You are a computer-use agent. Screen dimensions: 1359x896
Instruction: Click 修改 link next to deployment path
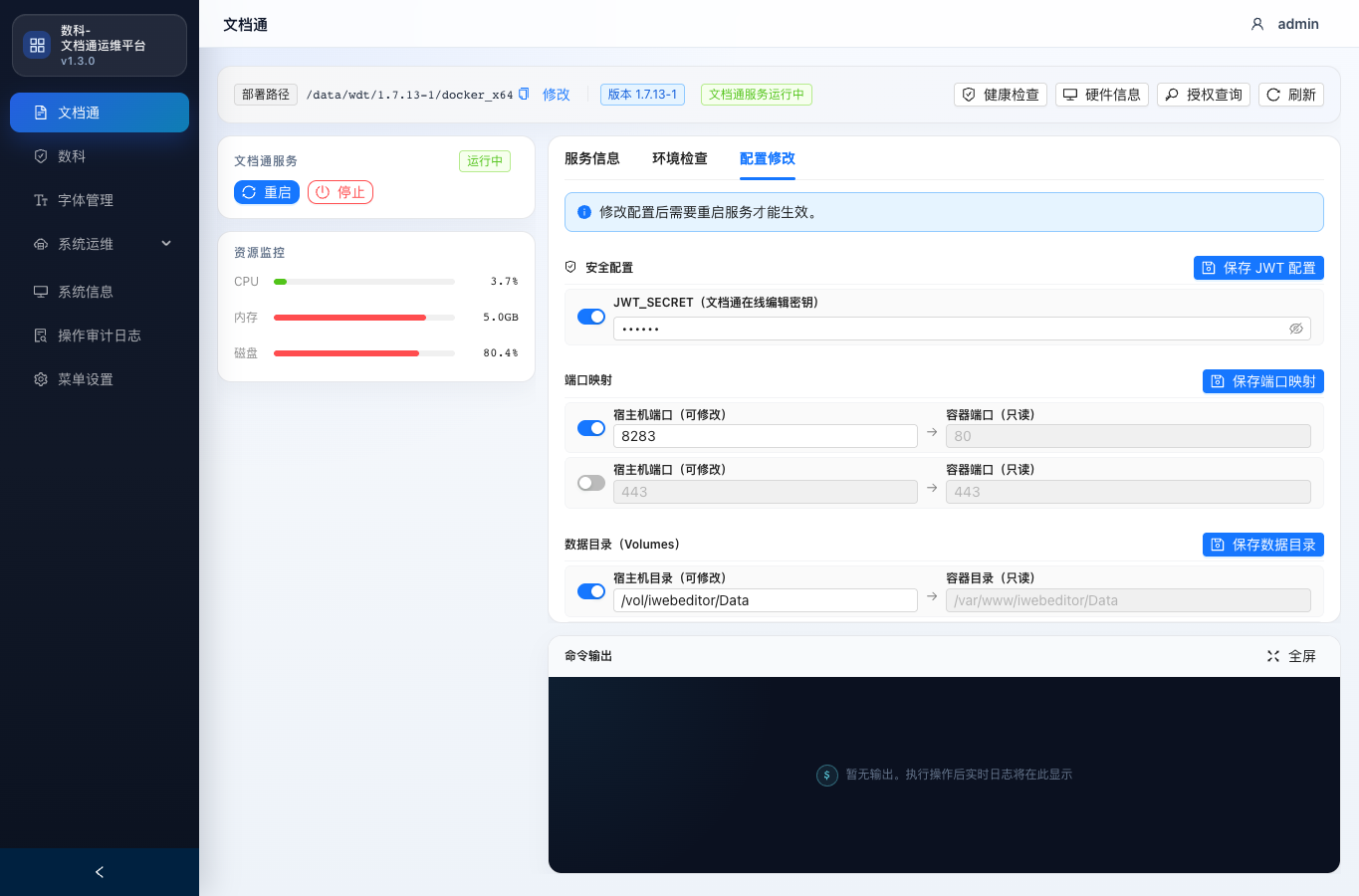coord(557,95)
